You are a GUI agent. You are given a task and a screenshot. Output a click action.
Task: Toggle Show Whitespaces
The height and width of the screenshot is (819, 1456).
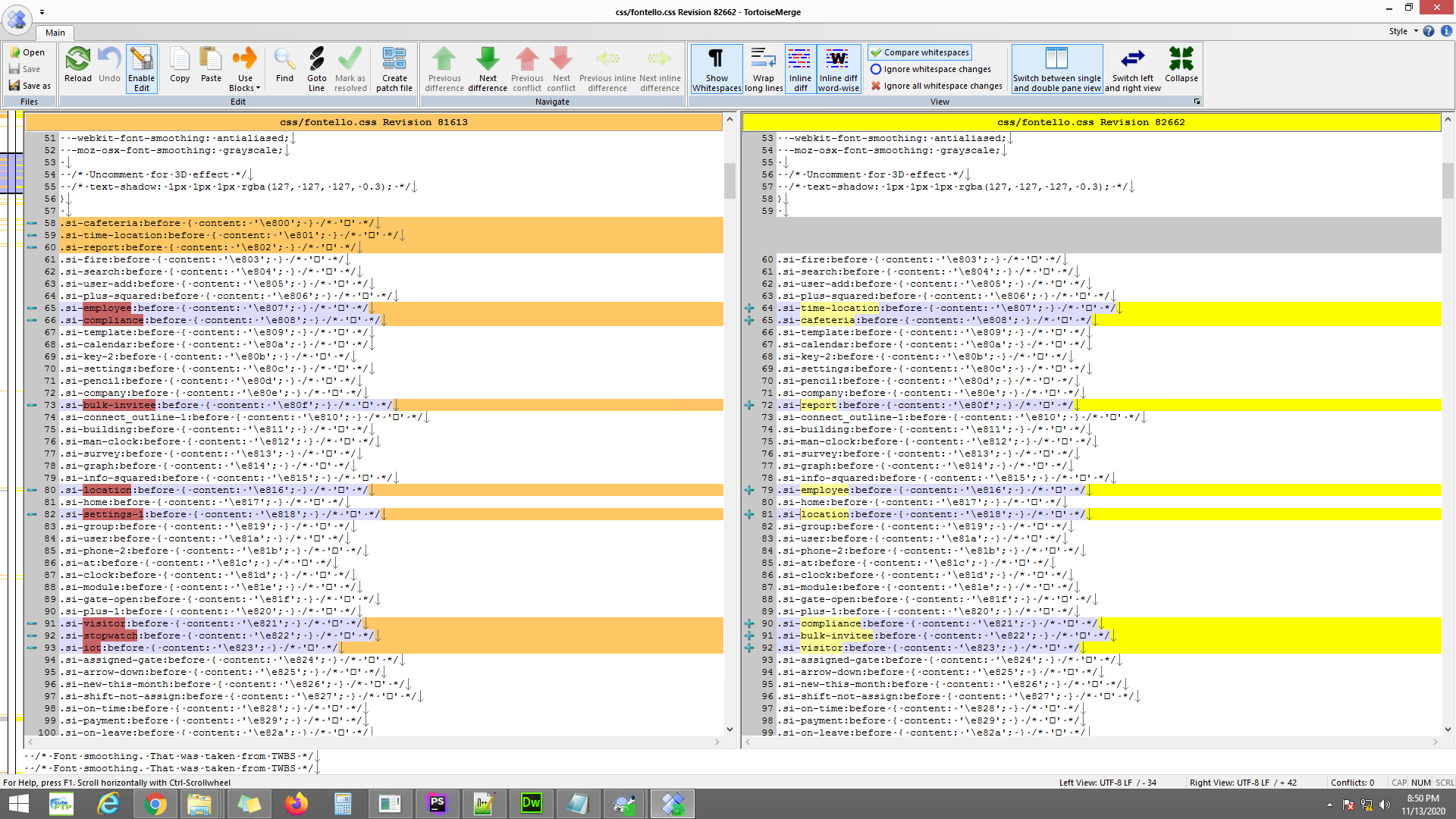[x=716, y=68]
